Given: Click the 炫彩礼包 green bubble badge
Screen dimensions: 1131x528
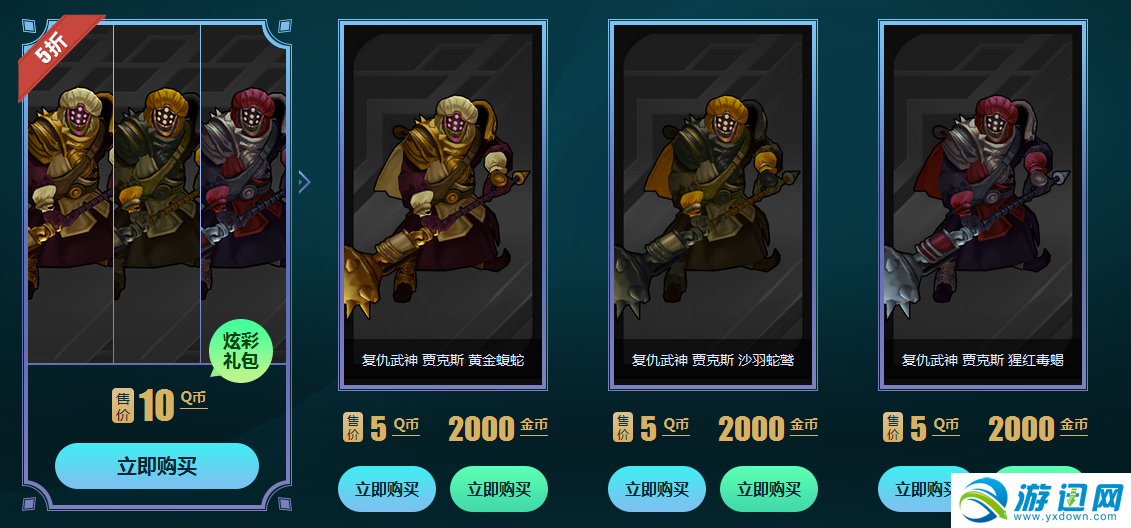Looking at the screenshot, I should coord(240,350).
